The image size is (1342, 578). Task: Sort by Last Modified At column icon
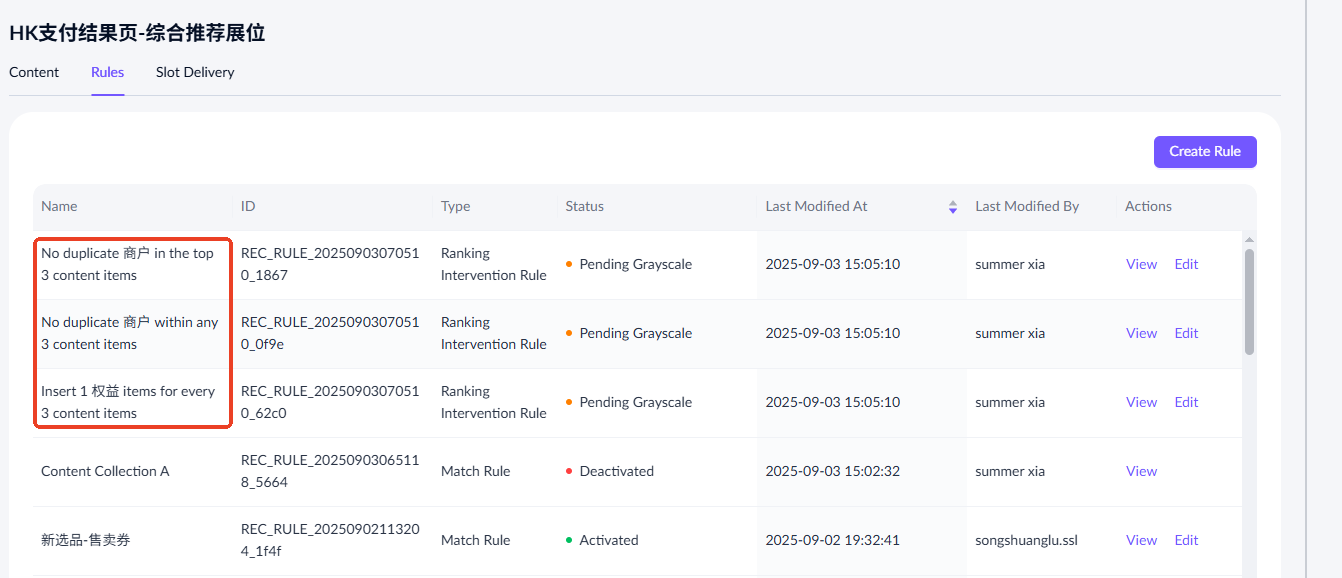click(x=952, y=207)
